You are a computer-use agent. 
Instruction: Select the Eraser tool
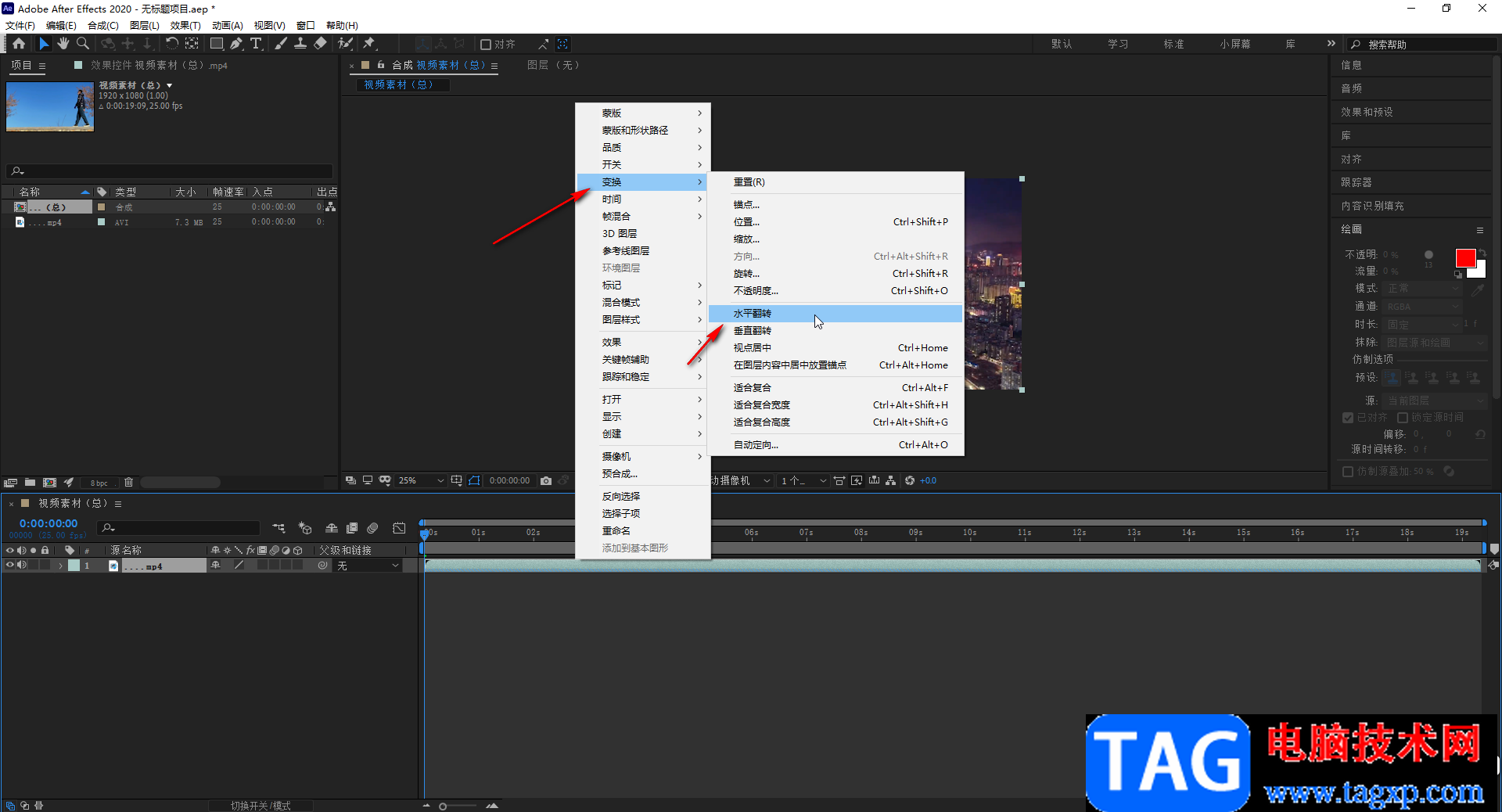click(x=320, y=44)
